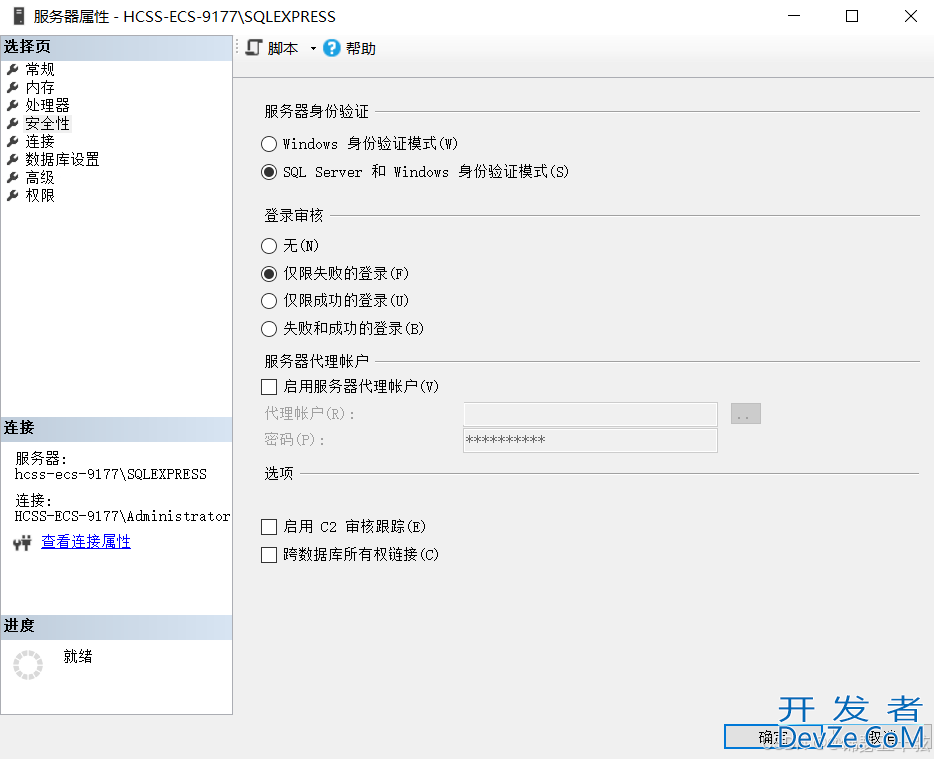Maximize the 服务器属性 window
This screenshot has width=934, height=759.
[x=852, y=16]
